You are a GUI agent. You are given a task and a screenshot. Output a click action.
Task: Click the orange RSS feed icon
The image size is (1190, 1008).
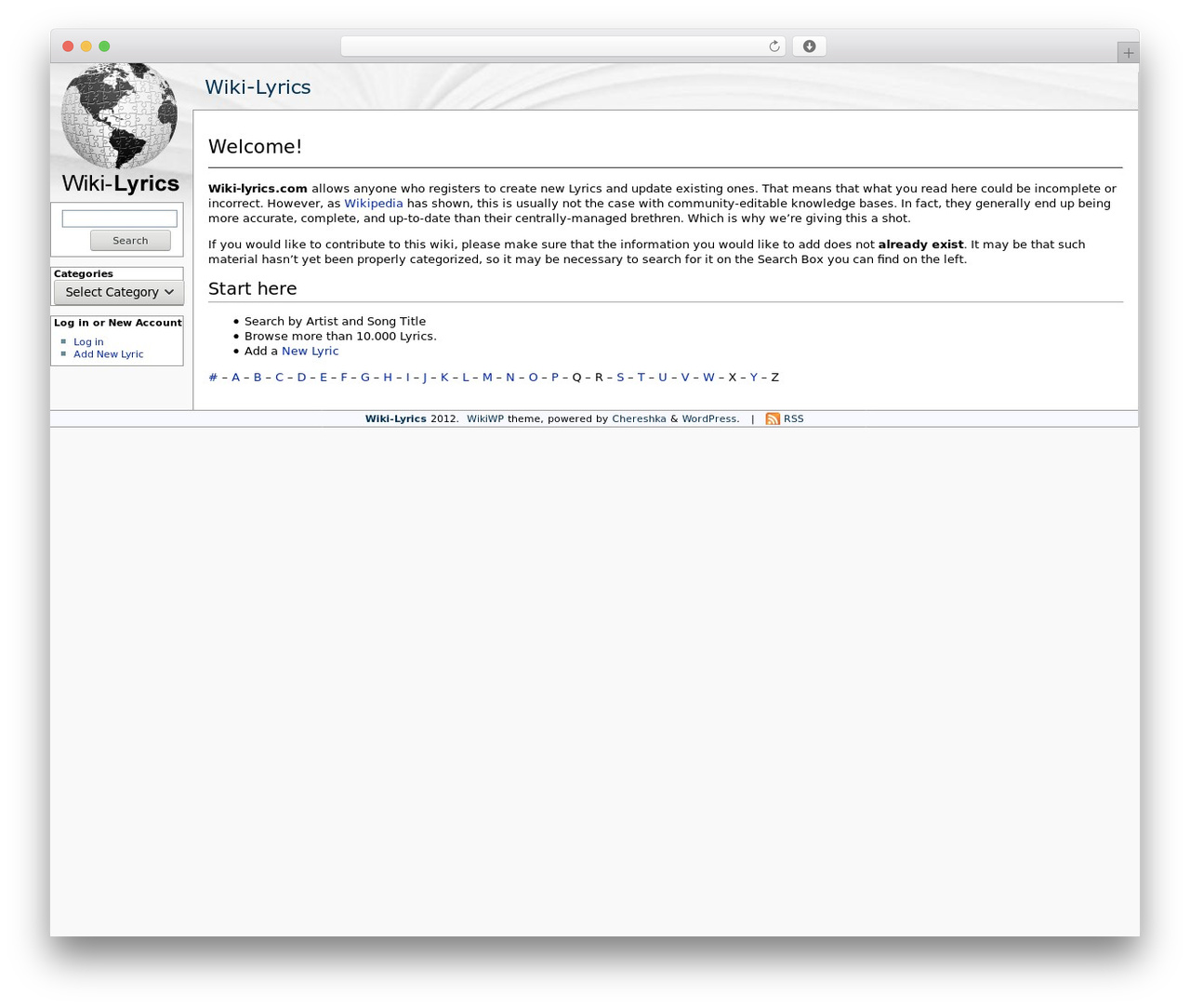[773, 419]
